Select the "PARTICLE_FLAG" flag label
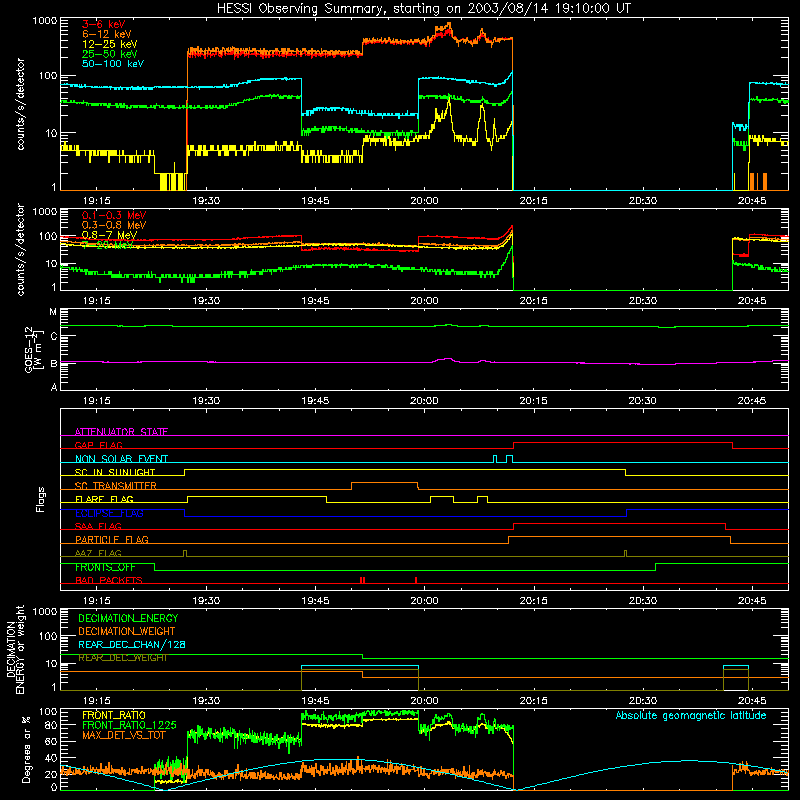 [112, 540]
